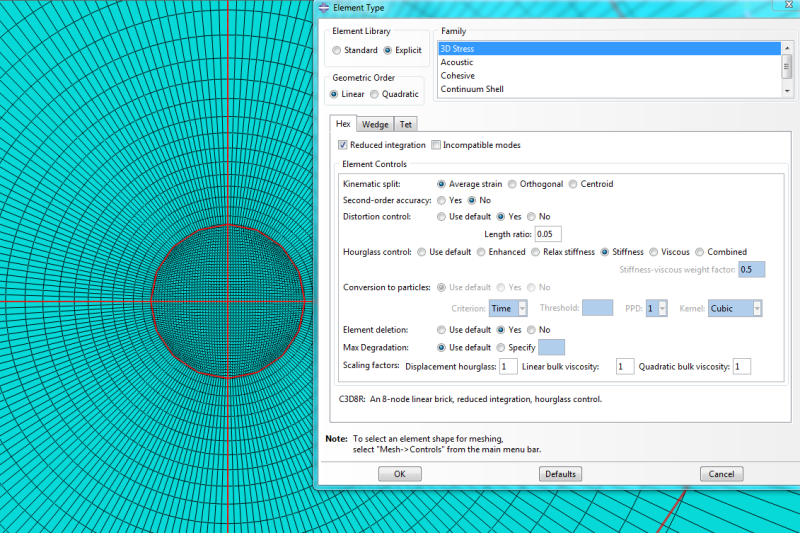Set Distortion control to Yes

[501, 217]
